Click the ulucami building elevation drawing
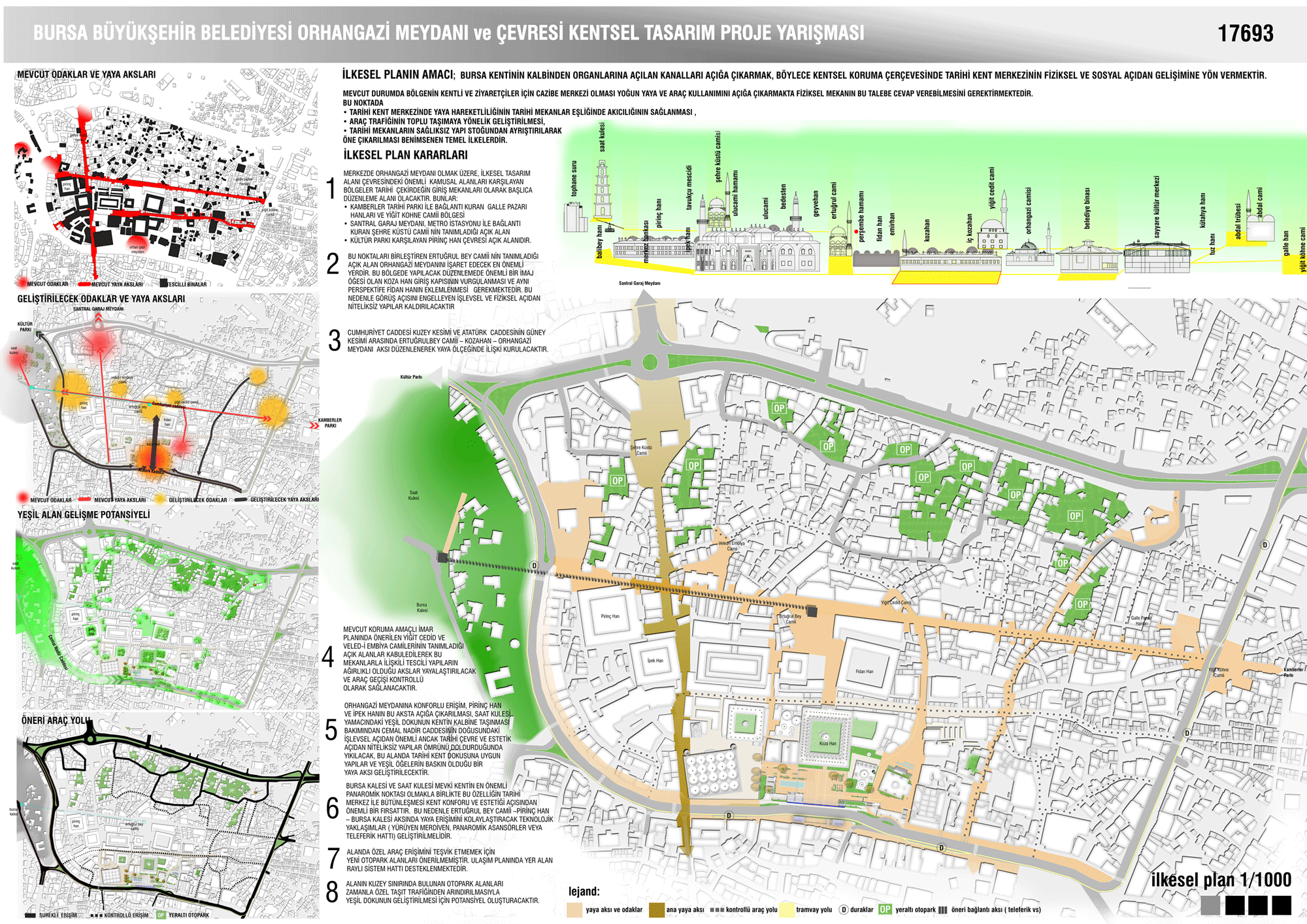The image size is (1307, 924). tap(758, 248)
